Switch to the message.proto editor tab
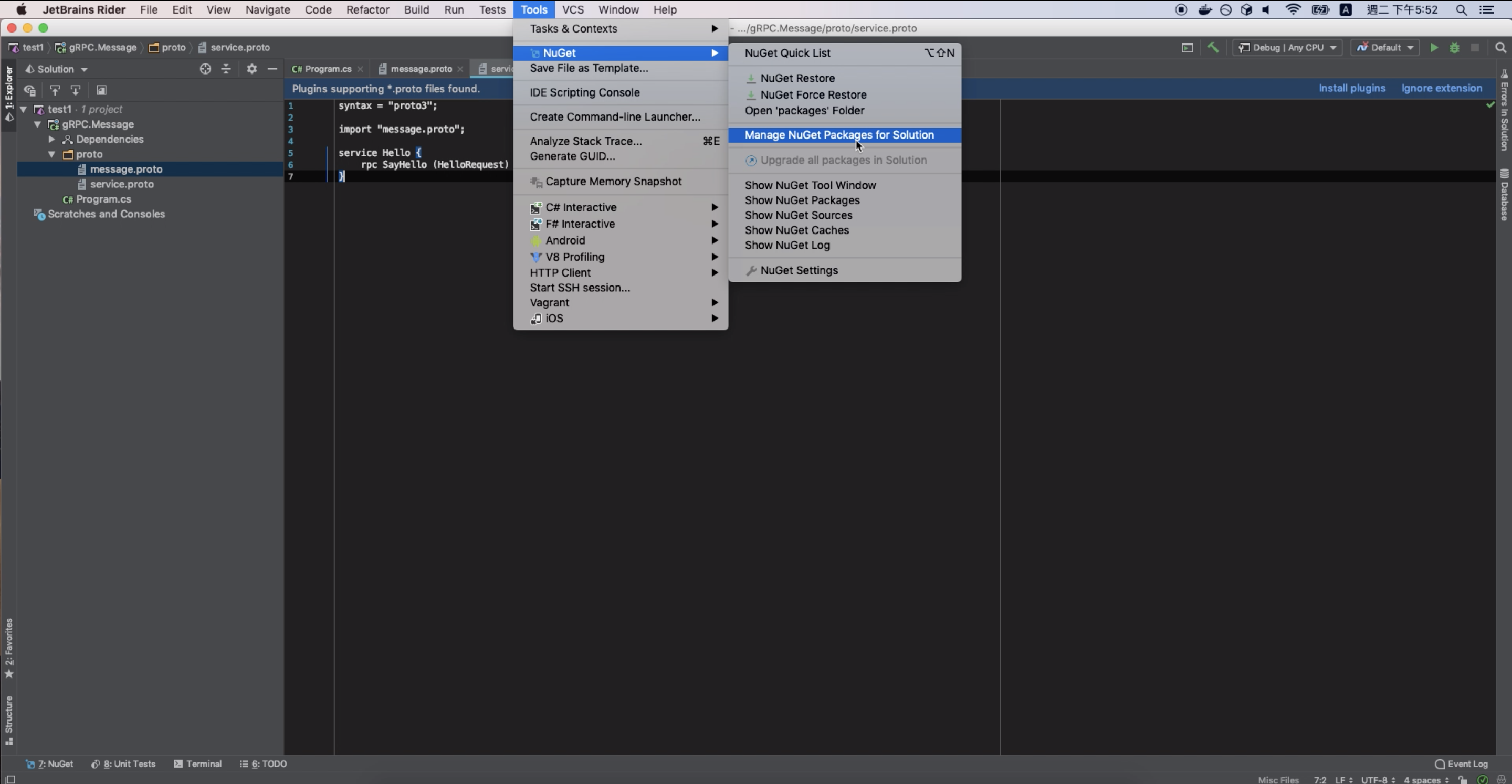The image size is (1512, 784). (416, 69)
